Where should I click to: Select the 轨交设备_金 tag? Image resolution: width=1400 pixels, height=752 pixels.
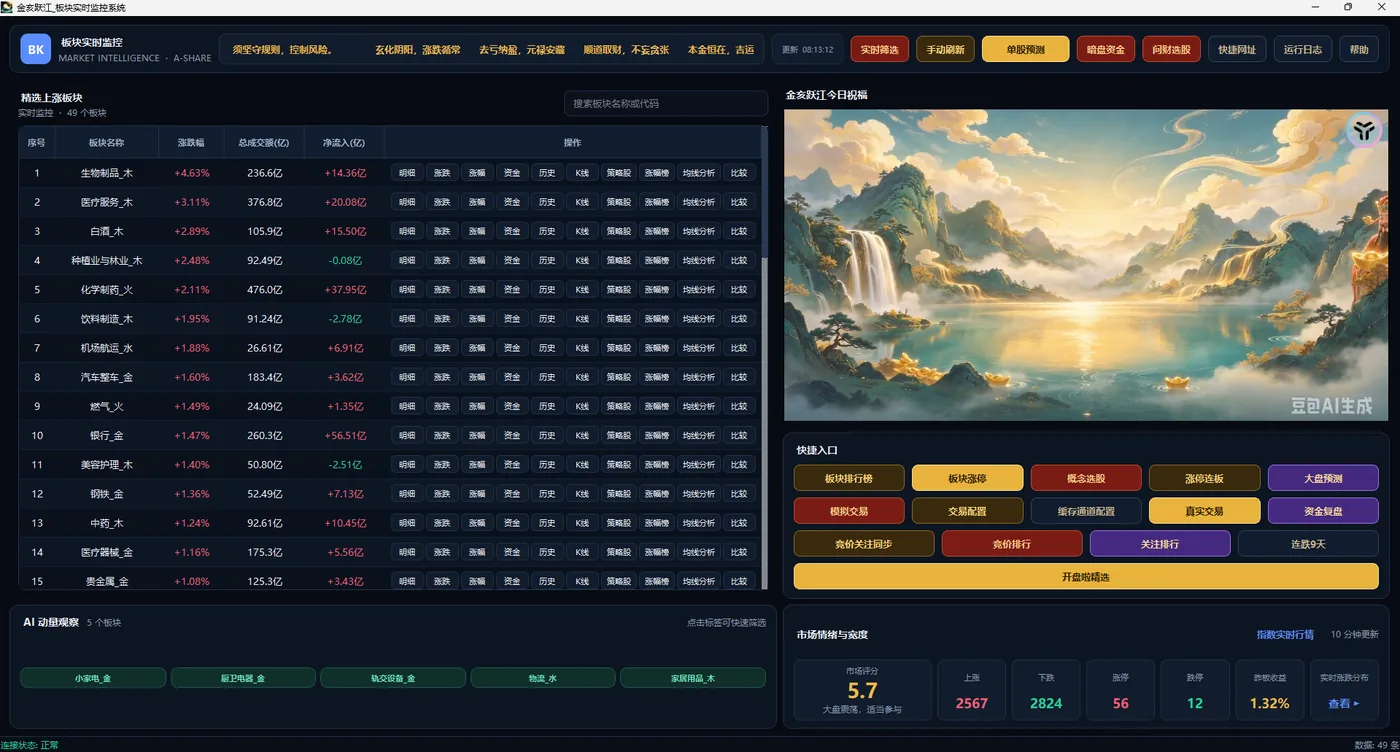393,678
